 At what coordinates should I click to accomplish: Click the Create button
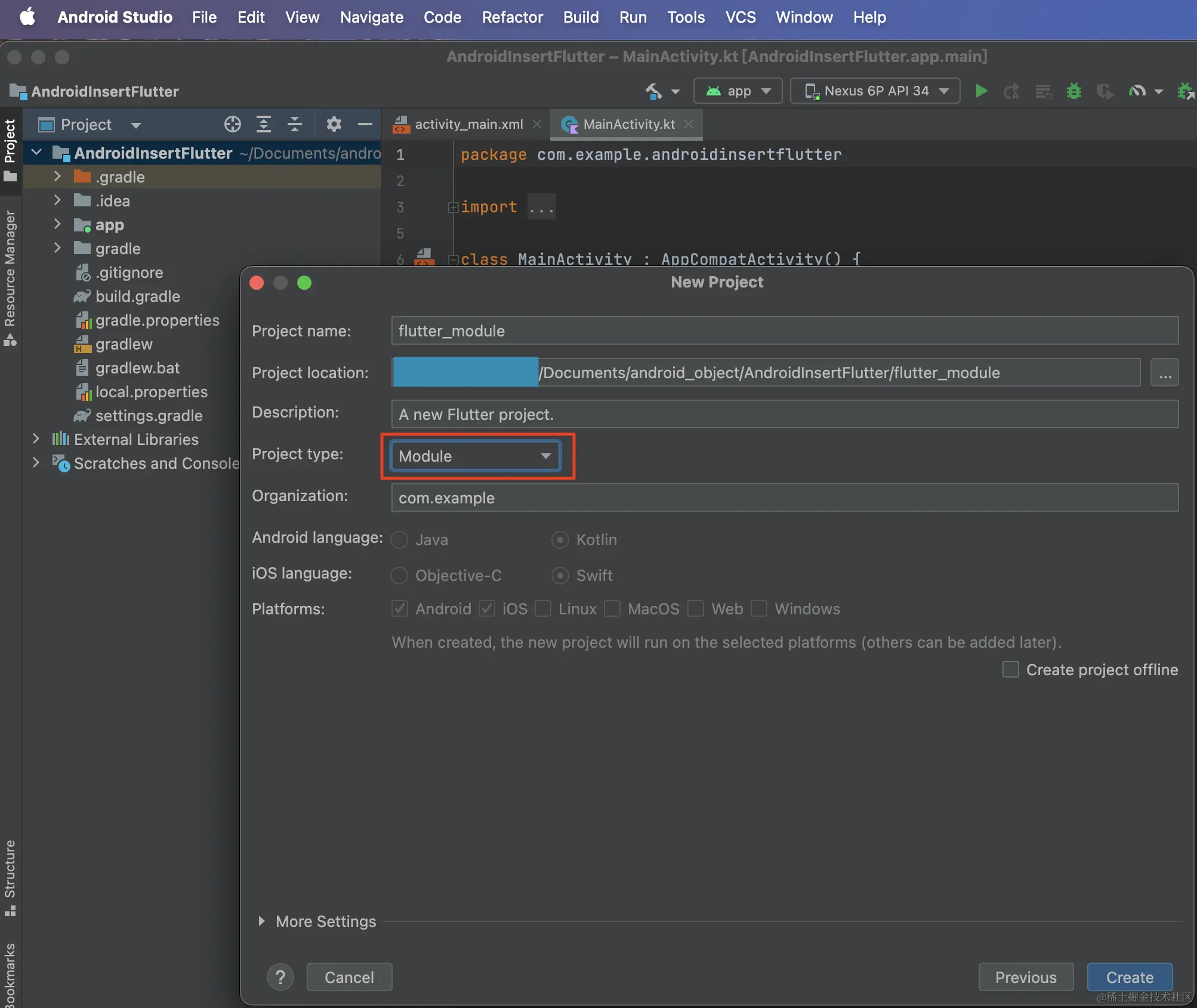(1129, 977)
